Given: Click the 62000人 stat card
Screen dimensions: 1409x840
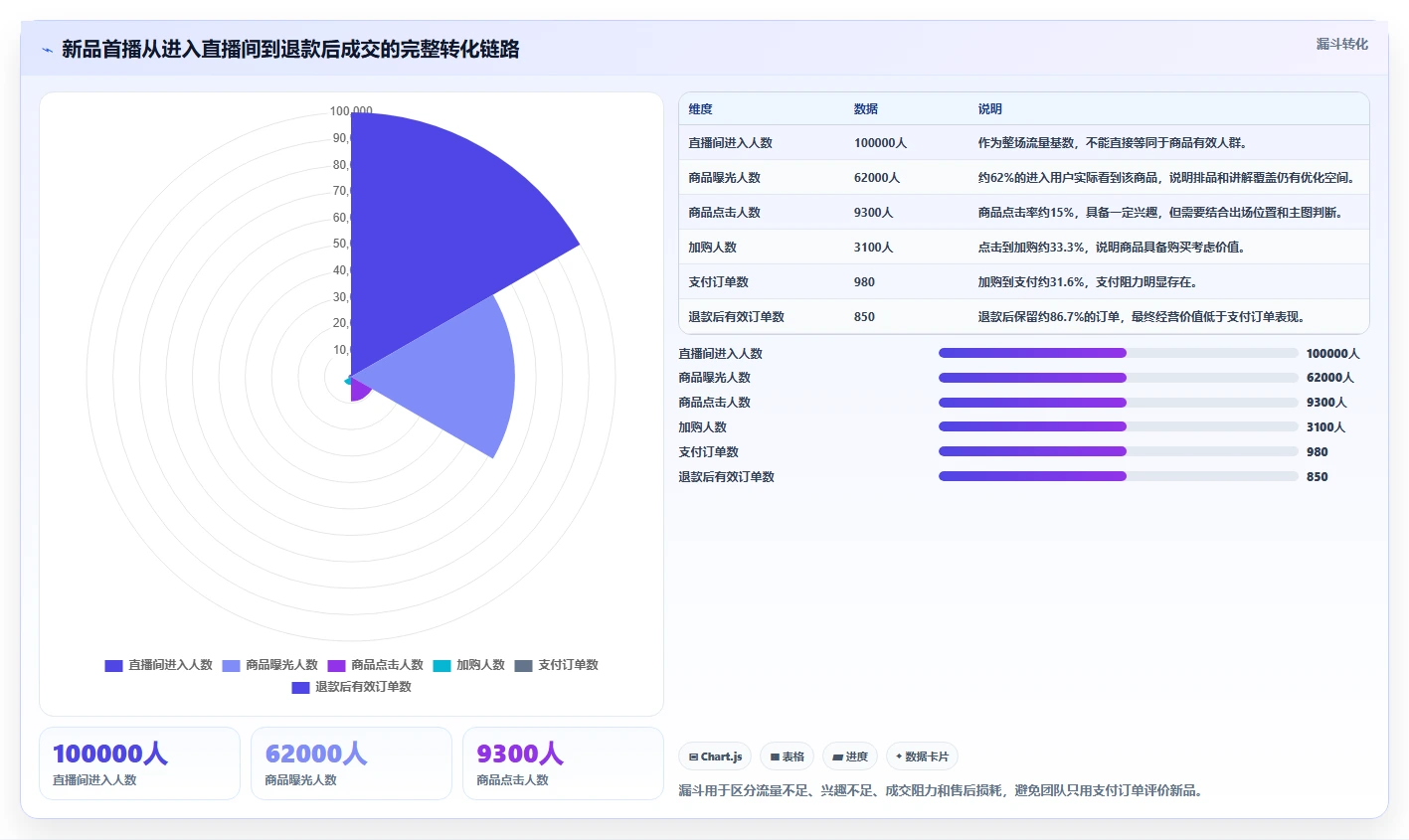Looking at the screenshot, I should tap(351, 763).
